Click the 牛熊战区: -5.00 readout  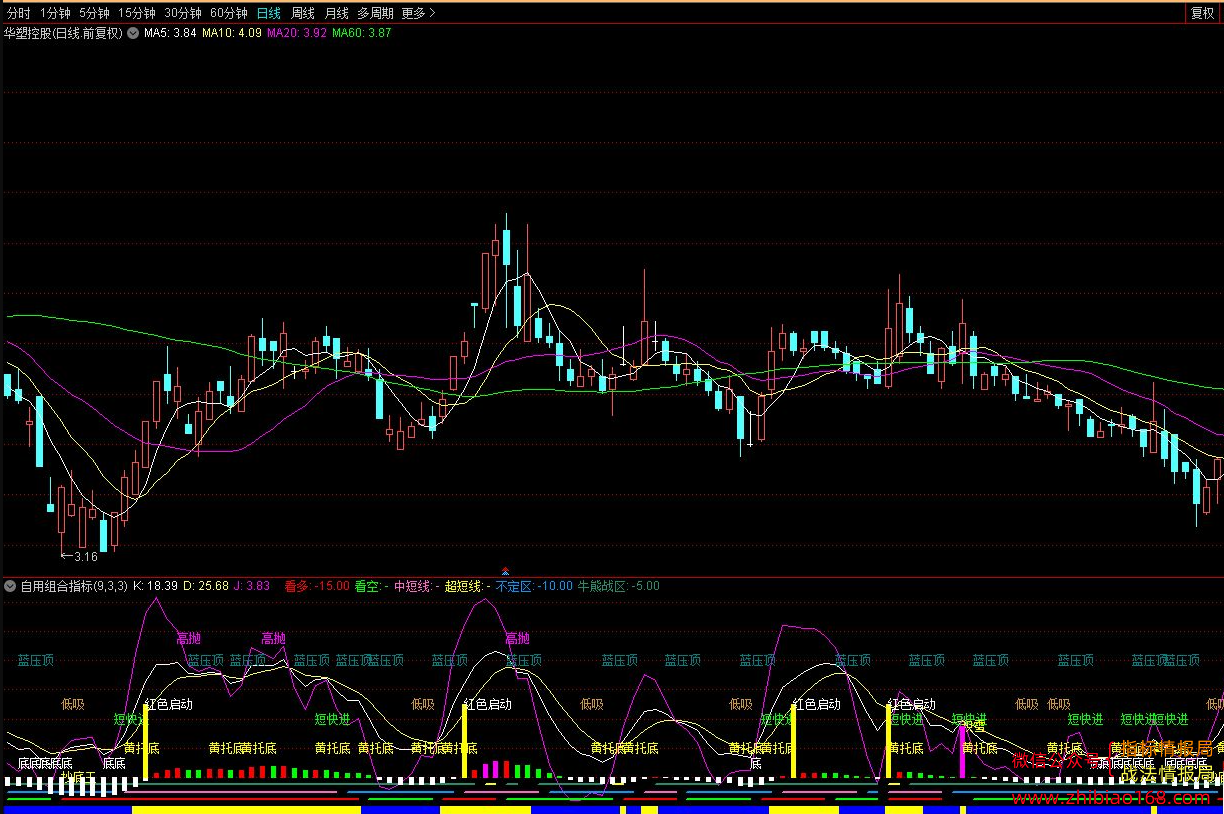(619, 586)
